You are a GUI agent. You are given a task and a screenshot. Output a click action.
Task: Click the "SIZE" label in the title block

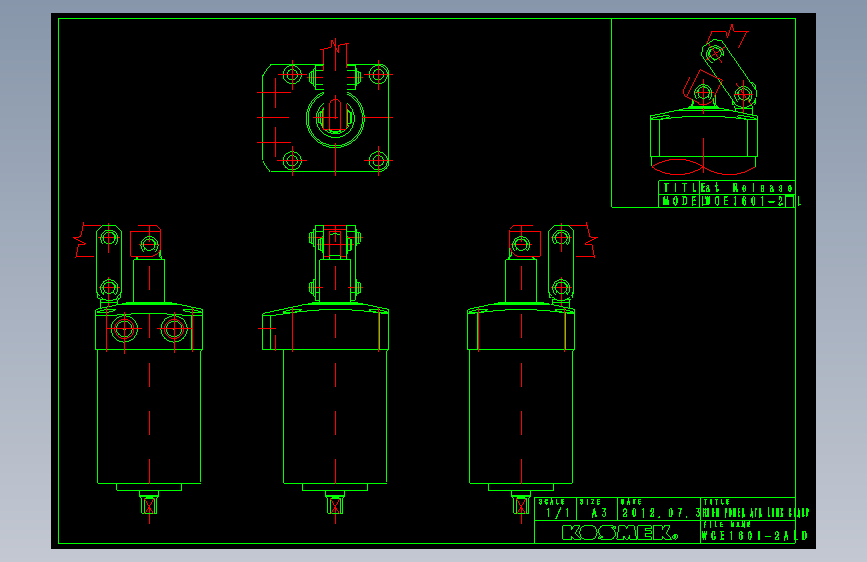click(x=590, y=502)
